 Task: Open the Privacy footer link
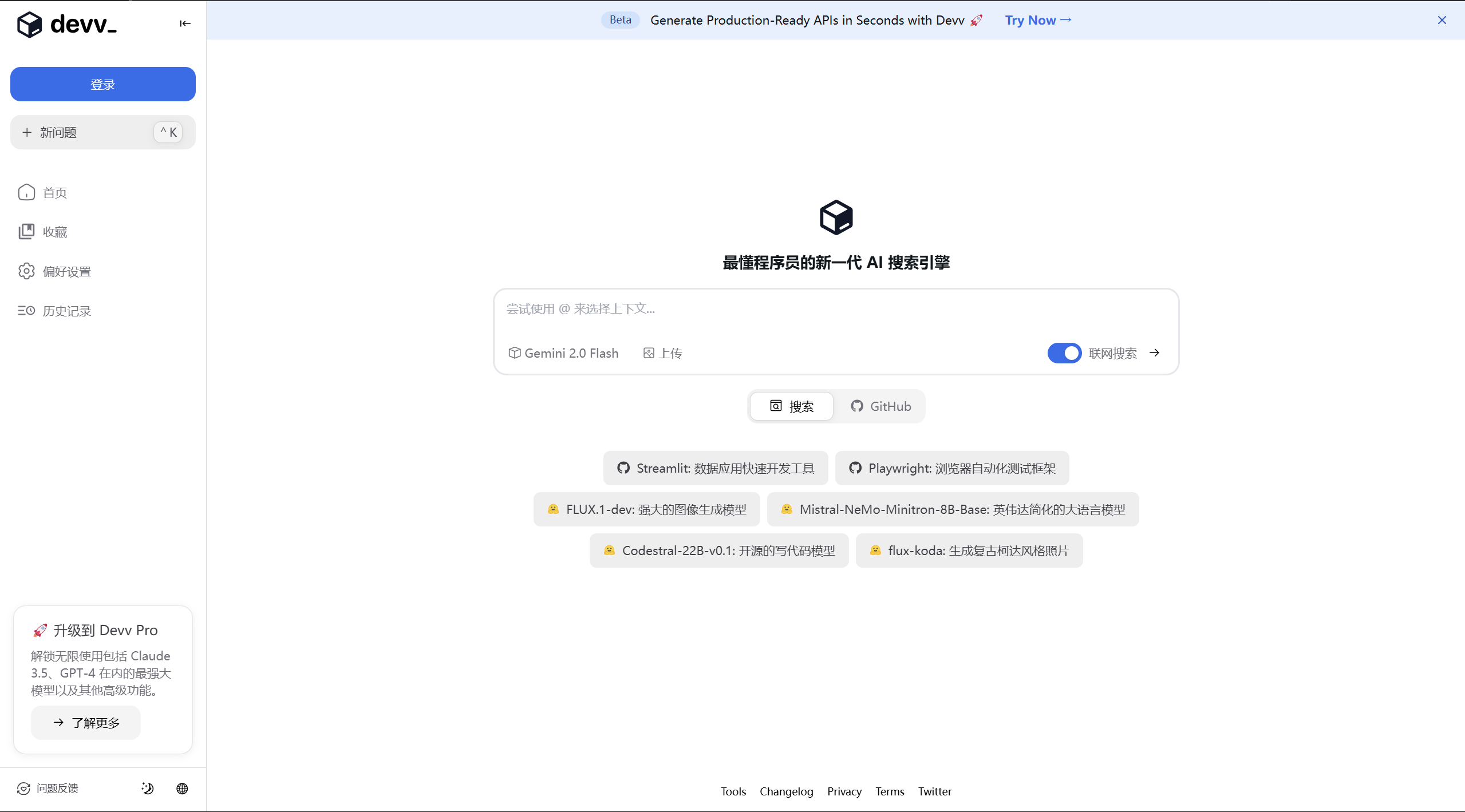pyautogui.click(x=844, y=791)
